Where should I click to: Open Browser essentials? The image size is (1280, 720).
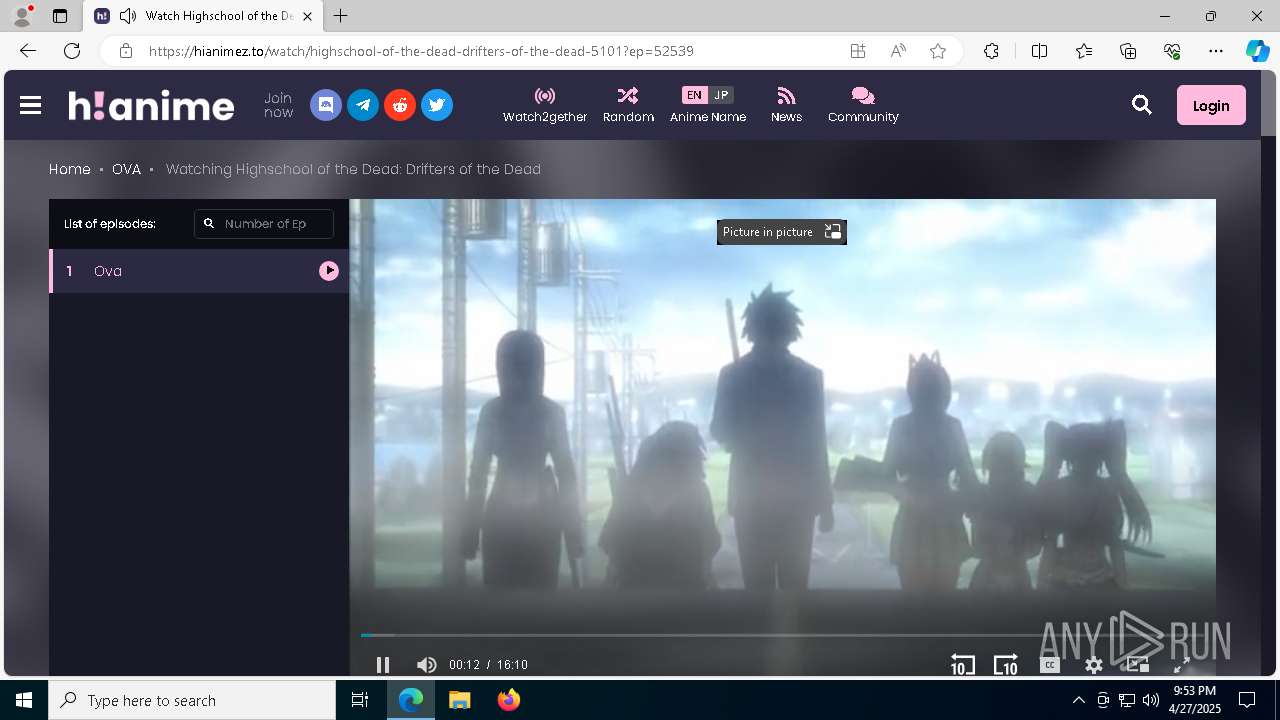pyautogui.click(x=1172, y=51)
